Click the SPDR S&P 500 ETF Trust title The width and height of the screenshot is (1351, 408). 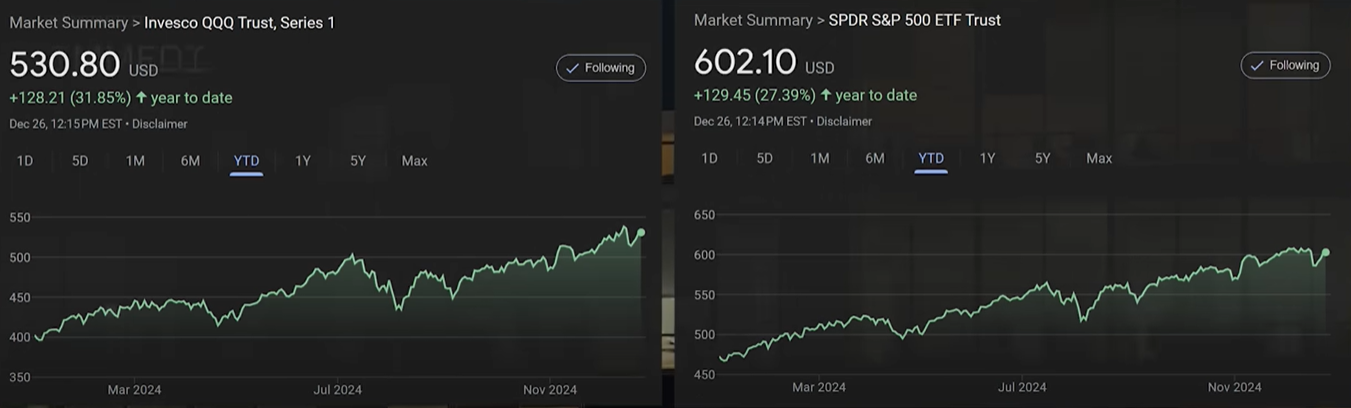pyautogui.click(x=915, y=20)
